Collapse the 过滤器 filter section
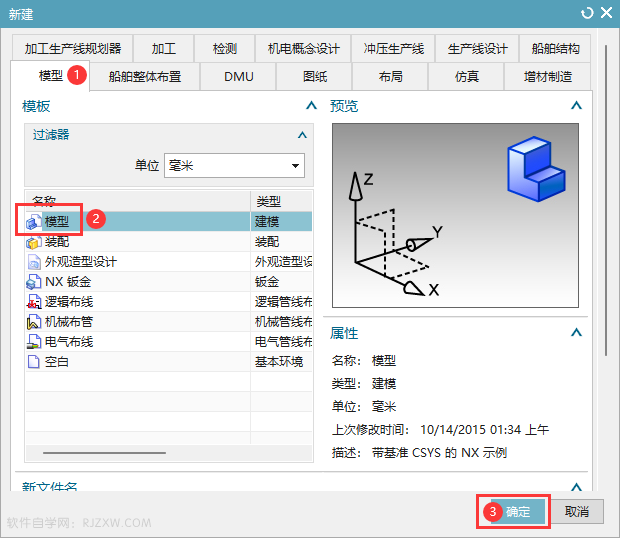 tap(302, 135)
